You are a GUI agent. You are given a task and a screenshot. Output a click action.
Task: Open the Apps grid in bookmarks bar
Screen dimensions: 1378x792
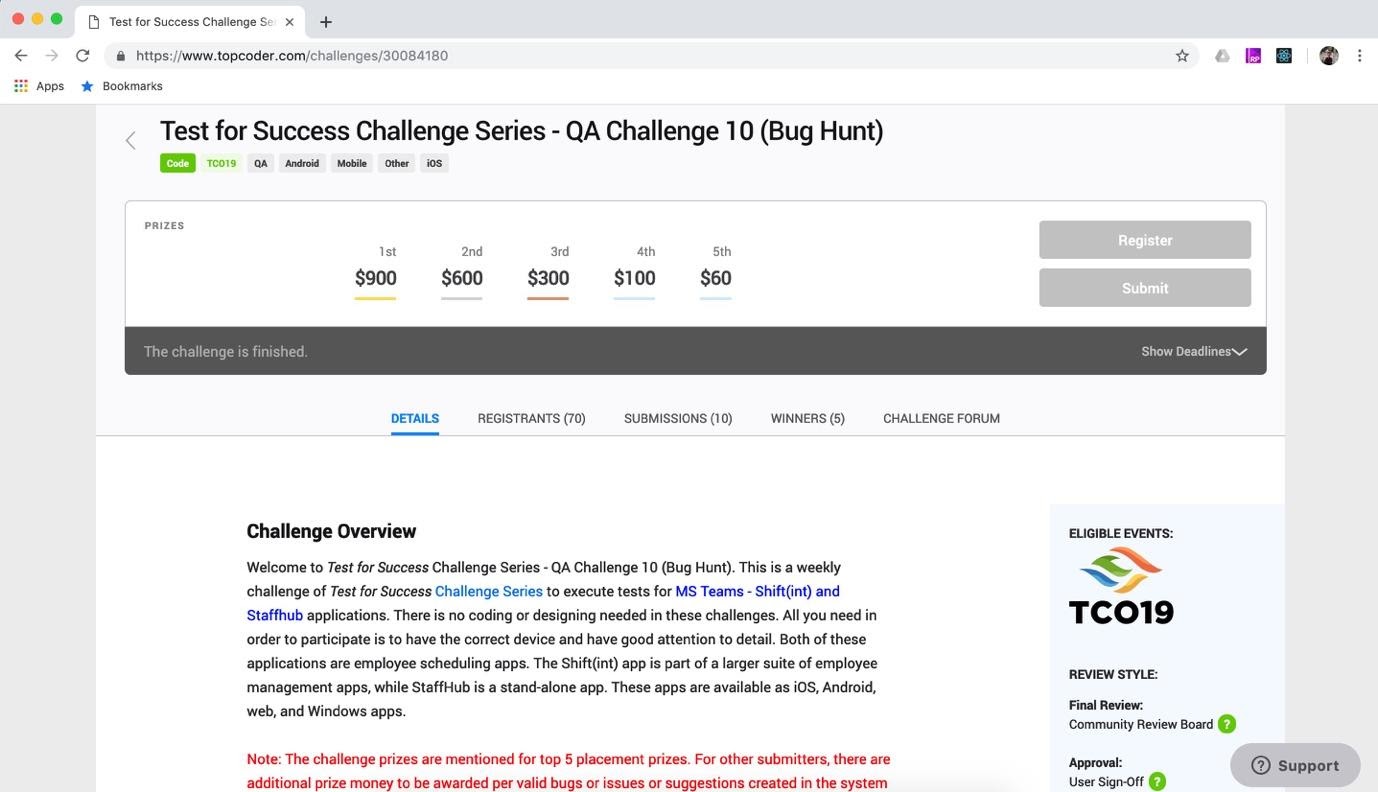click(x=39, y=86)
